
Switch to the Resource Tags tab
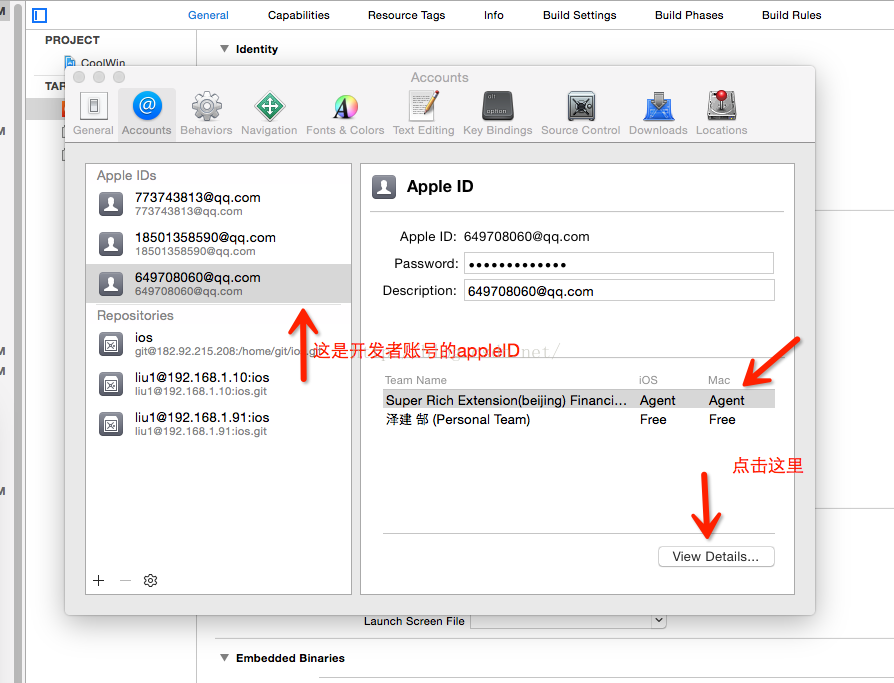[407, 15]
